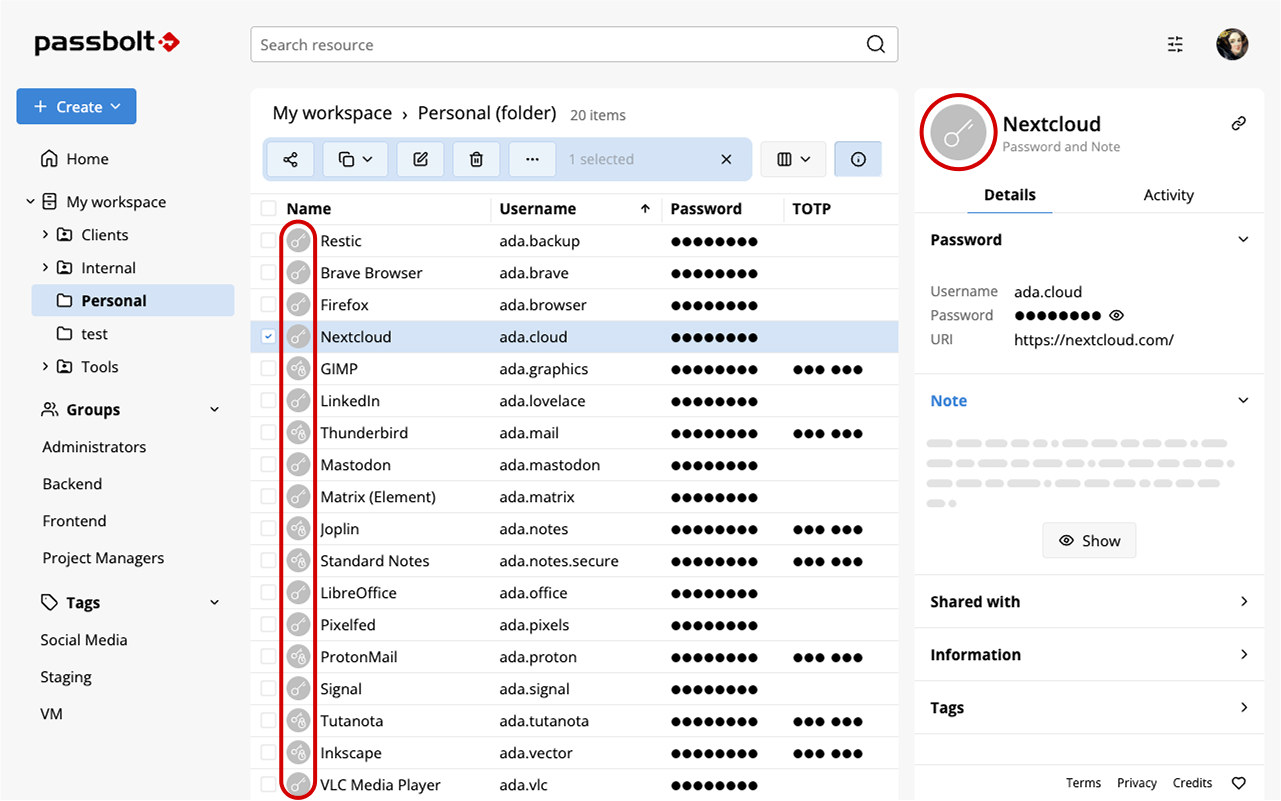Check the Brave Browser row checkbox
The width and height of the screenshot is (1281, 801).
click(x=268, y=273)
